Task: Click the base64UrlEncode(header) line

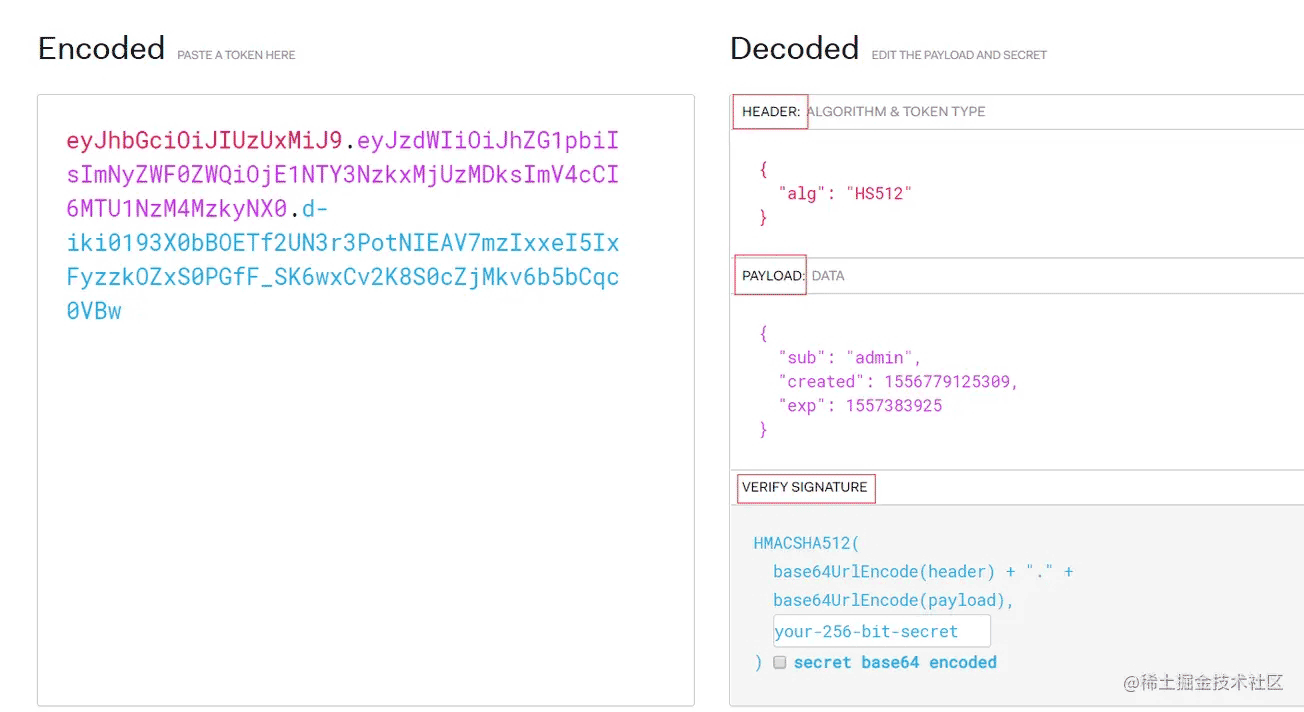Action: 883,571
